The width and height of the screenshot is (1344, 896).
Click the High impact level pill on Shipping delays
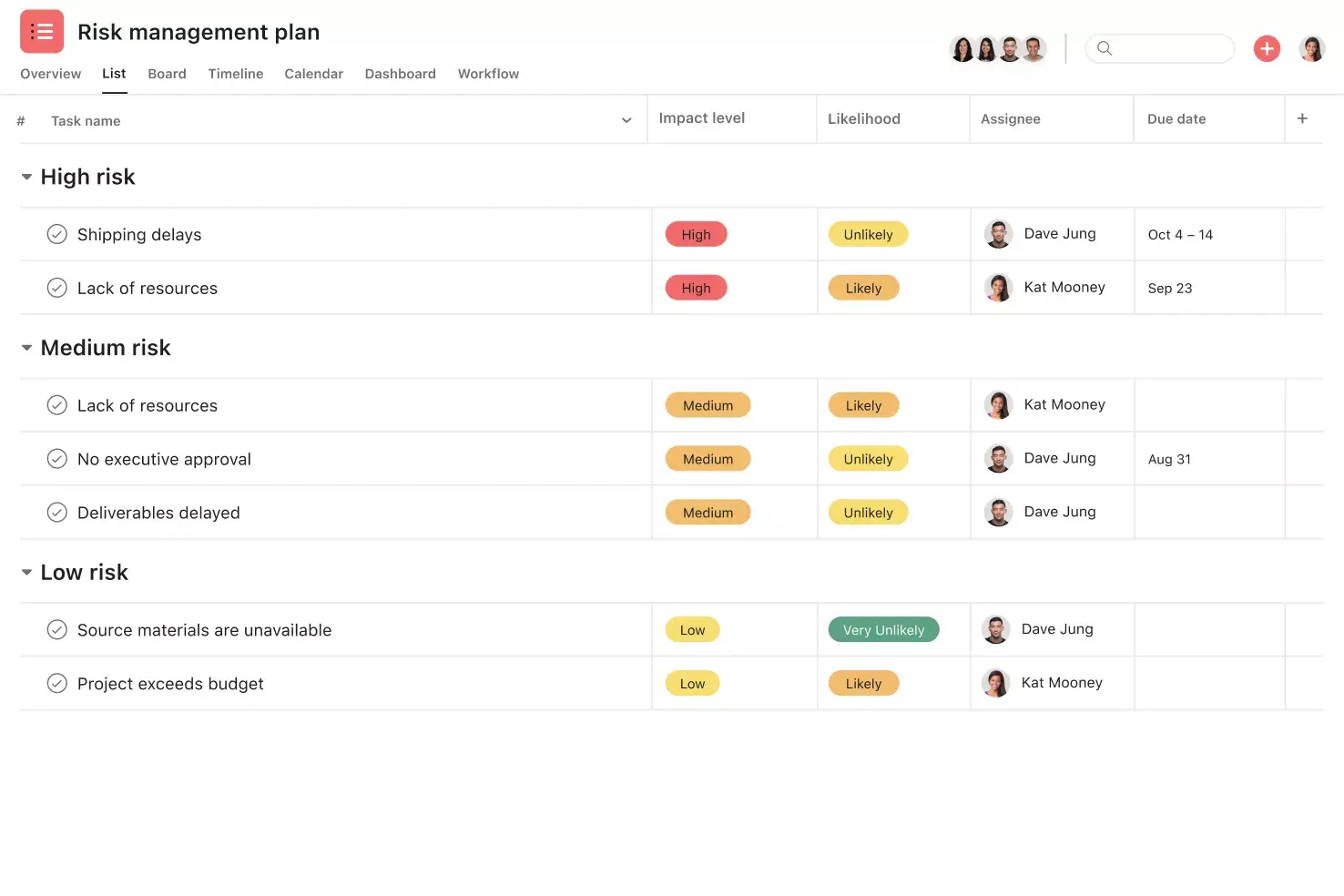[696, 234]
